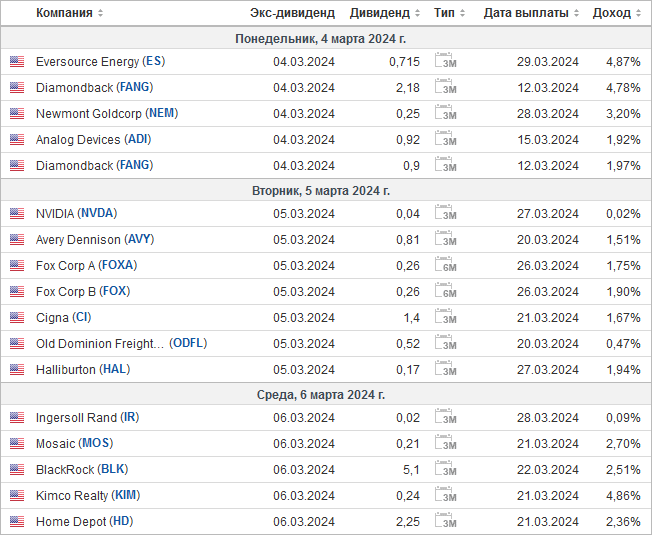This screenshot has width=652, height=535.
Task: Open the Mosaic MOS ticker link
Action: 98,443
